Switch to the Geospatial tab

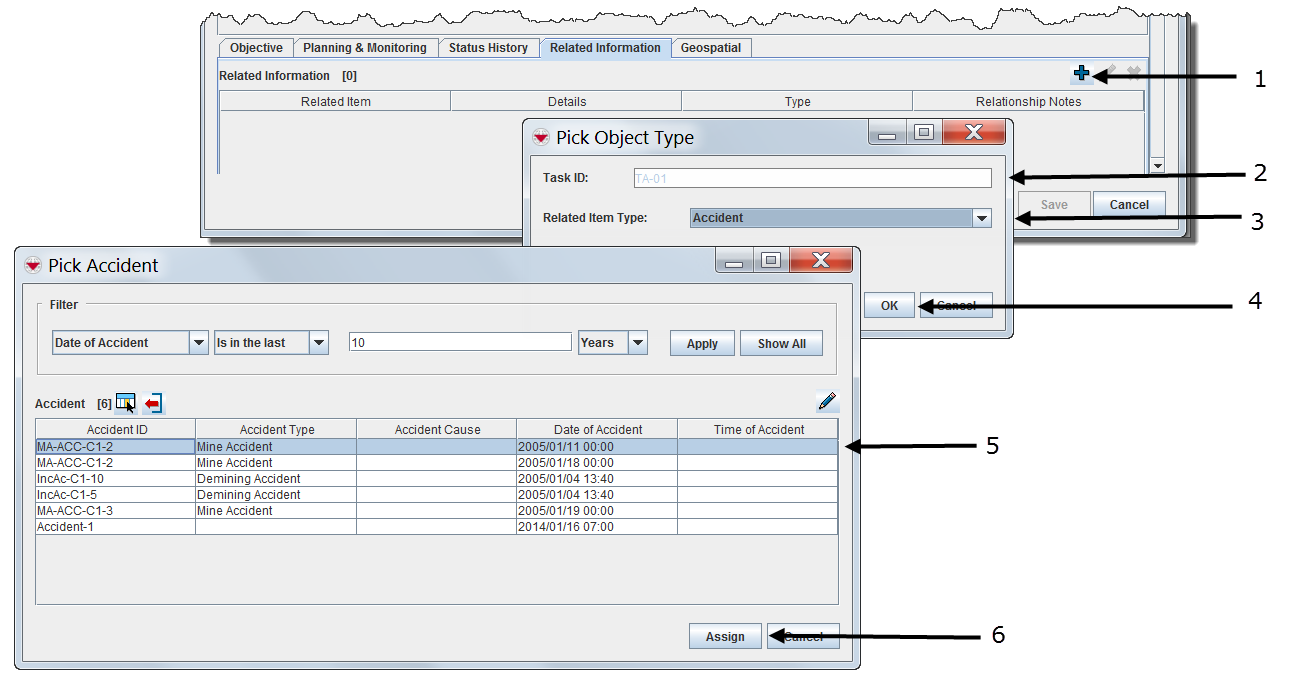[711, 48]
